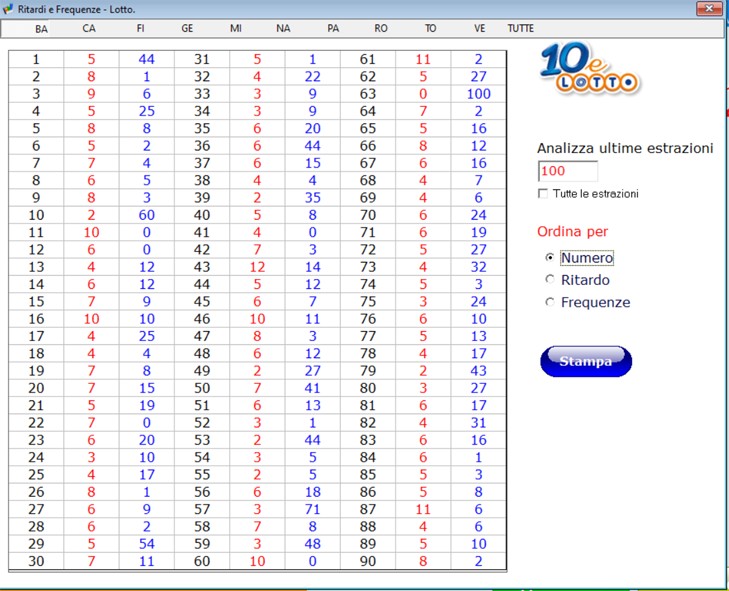
Task: Click delay value 60 in row 10
Action: (x=146, y=215)
